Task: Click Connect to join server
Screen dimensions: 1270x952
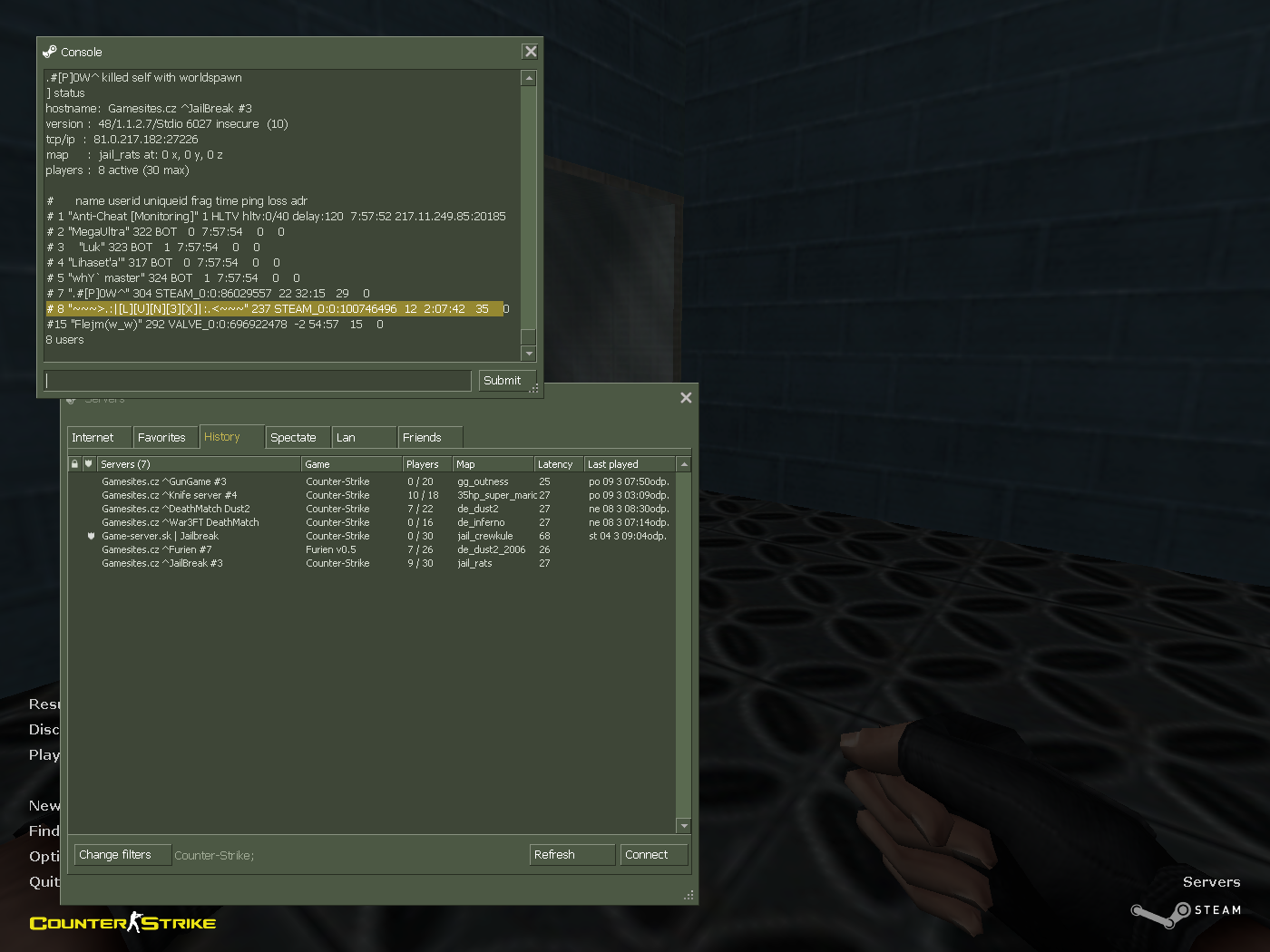Action: [653, 855]
